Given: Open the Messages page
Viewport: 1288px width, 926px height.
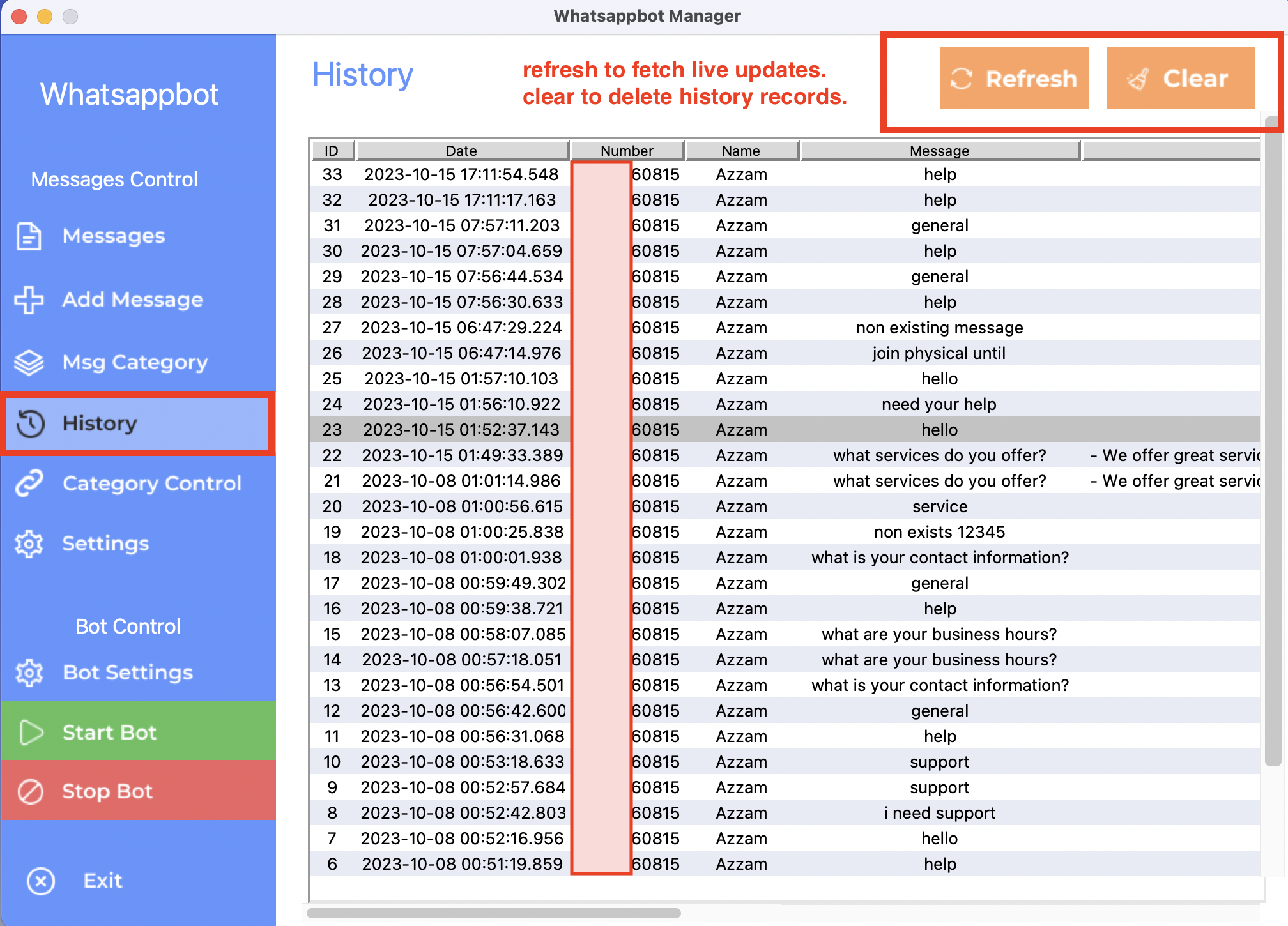Looking at the screenshot, I should coord(138,236).
